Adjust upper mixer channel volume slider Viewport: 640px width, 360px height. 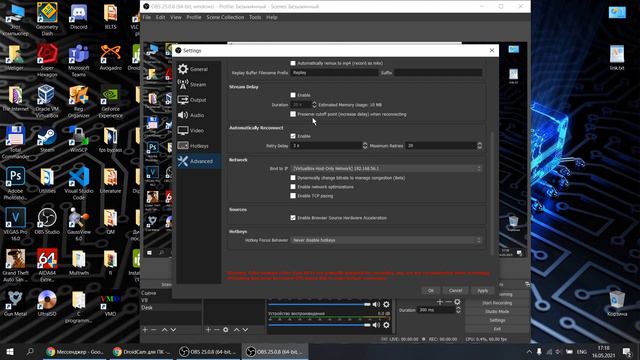tap(319, 304)
